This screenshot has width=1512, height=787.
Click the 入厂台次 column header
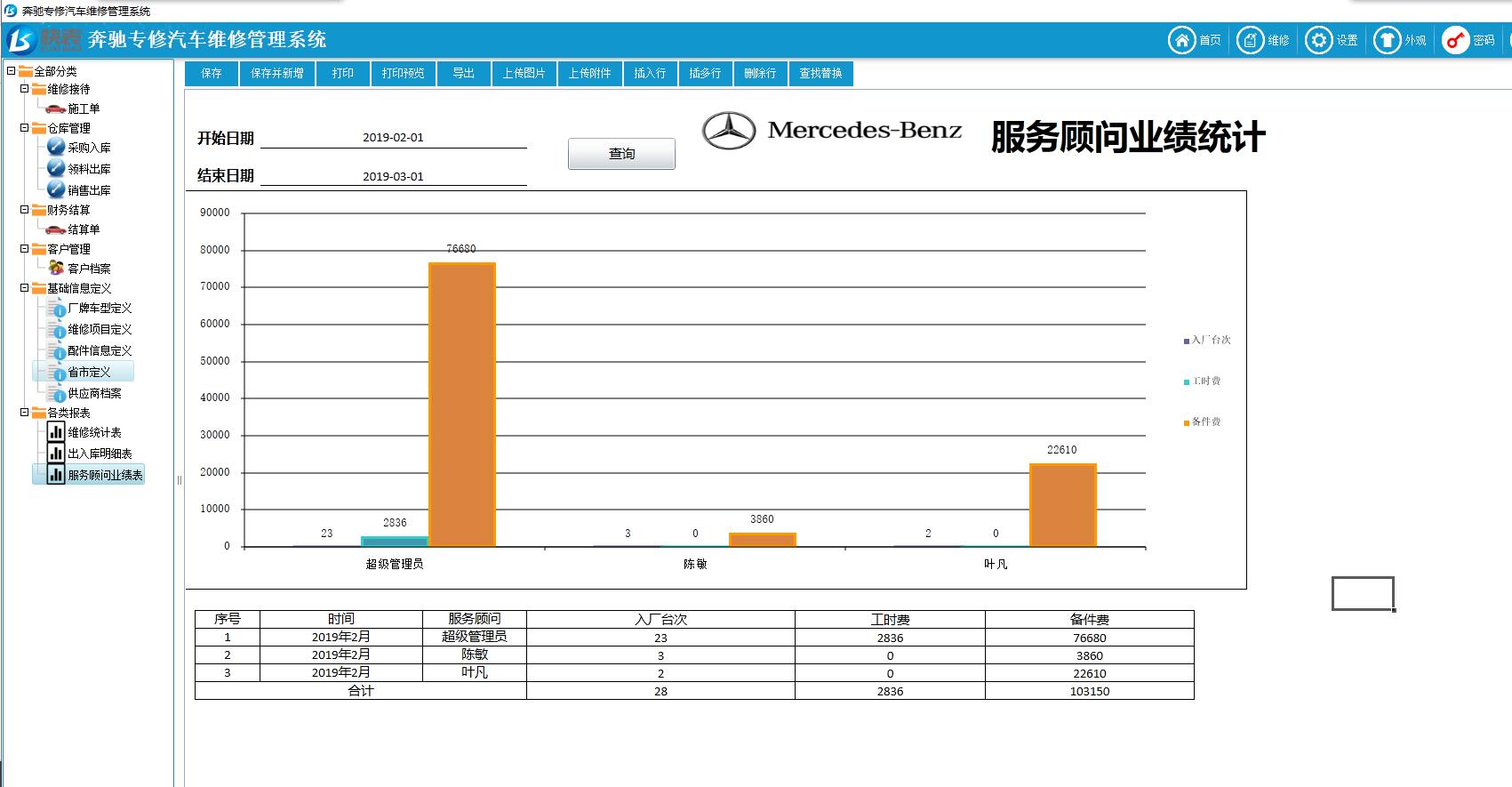[x=660, y=619]
